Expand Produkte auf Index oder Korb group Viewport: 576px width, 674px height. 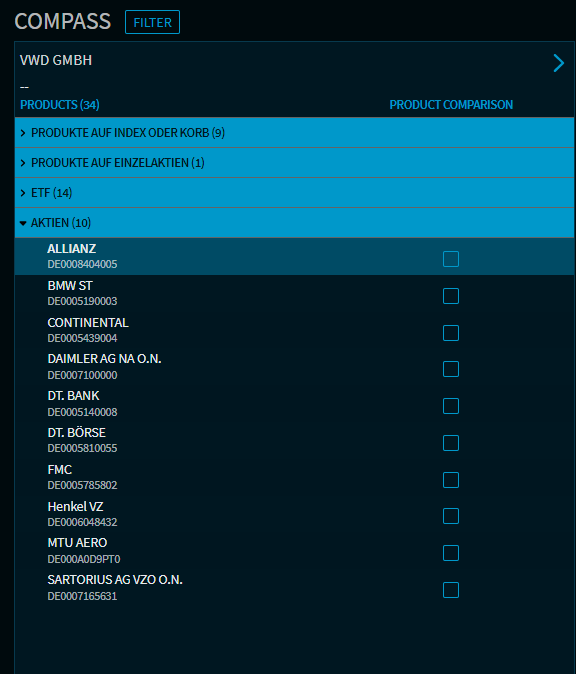click(294, 133)
